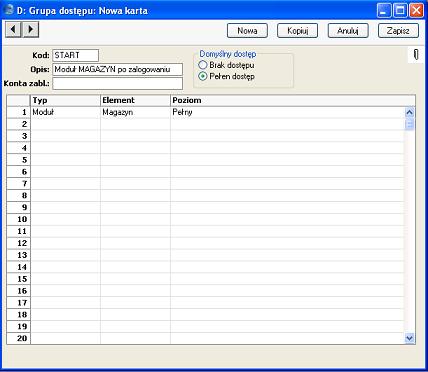The image size is (428, 372).
Task: Select the Moduł cell in row 1
Action: tap(65, 112)
